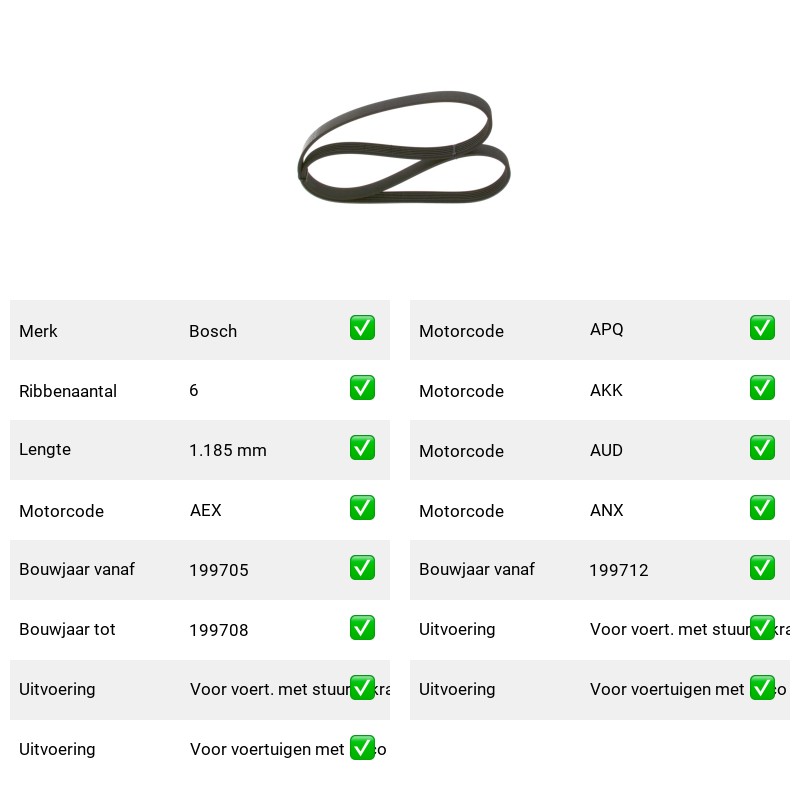The height and width of the screenshot is (800, 800).
Task: Click the checkmark beside Bouwjaar tot 199708
Action: tap(362, 628)
